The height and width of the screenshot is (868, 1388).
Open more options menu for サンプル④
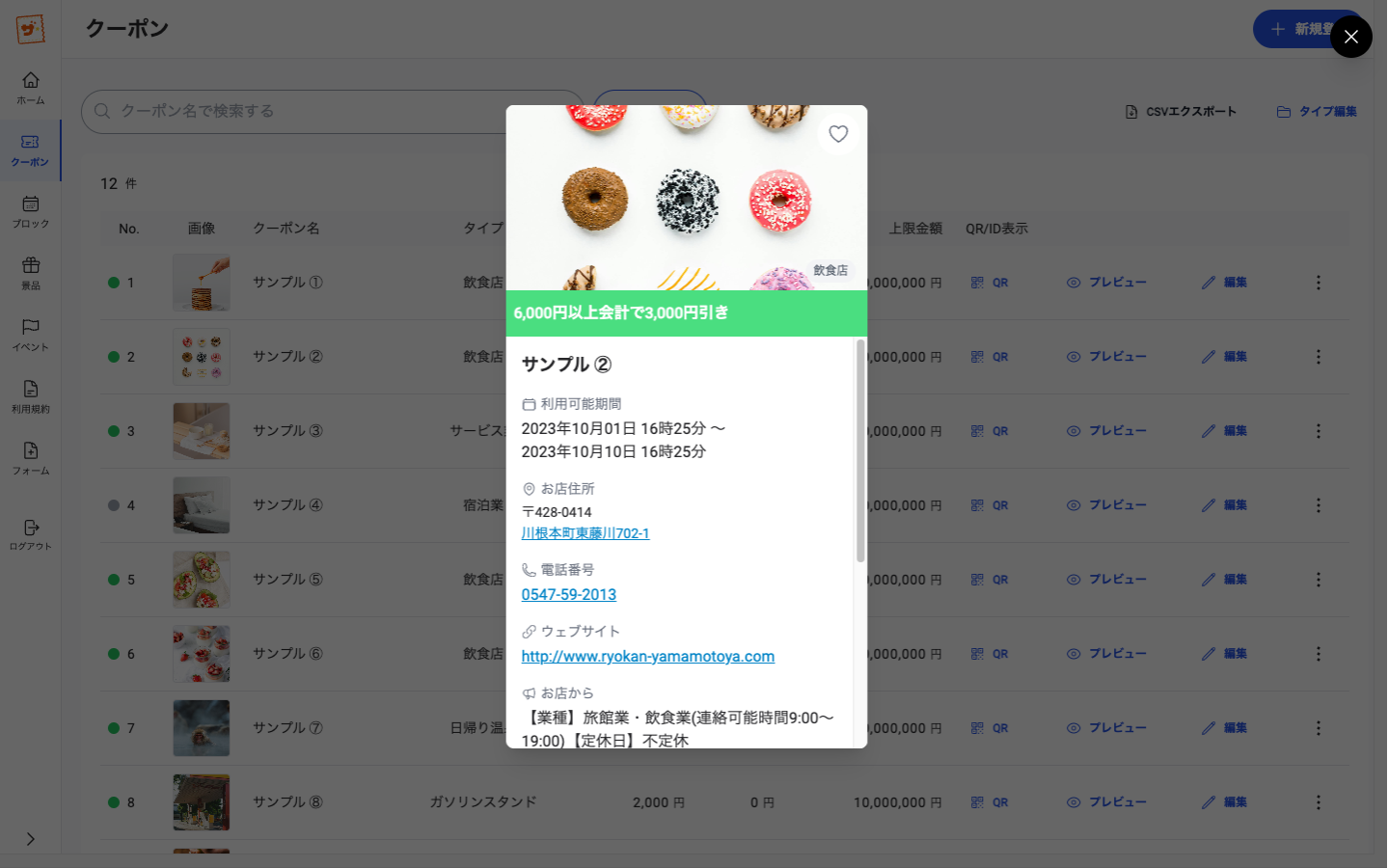(x=1319, y=505)
